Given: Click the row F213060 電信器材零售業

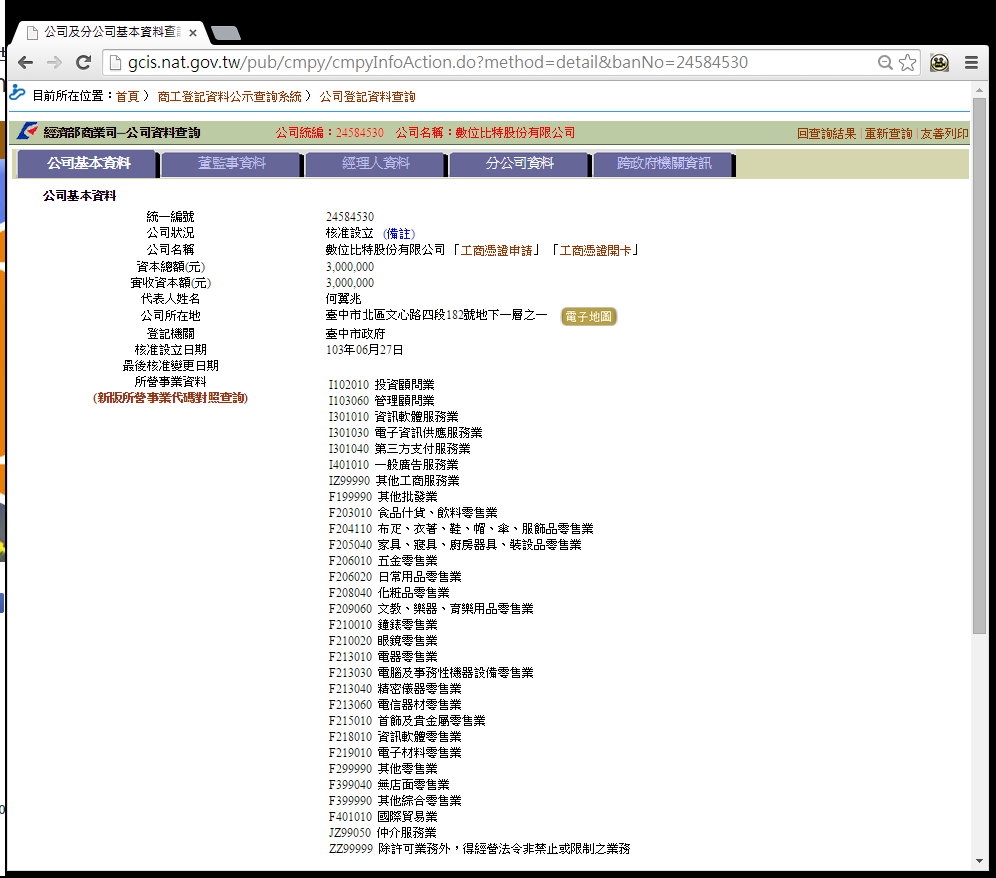Looking at the screenshot, I should tap(395, 705).
